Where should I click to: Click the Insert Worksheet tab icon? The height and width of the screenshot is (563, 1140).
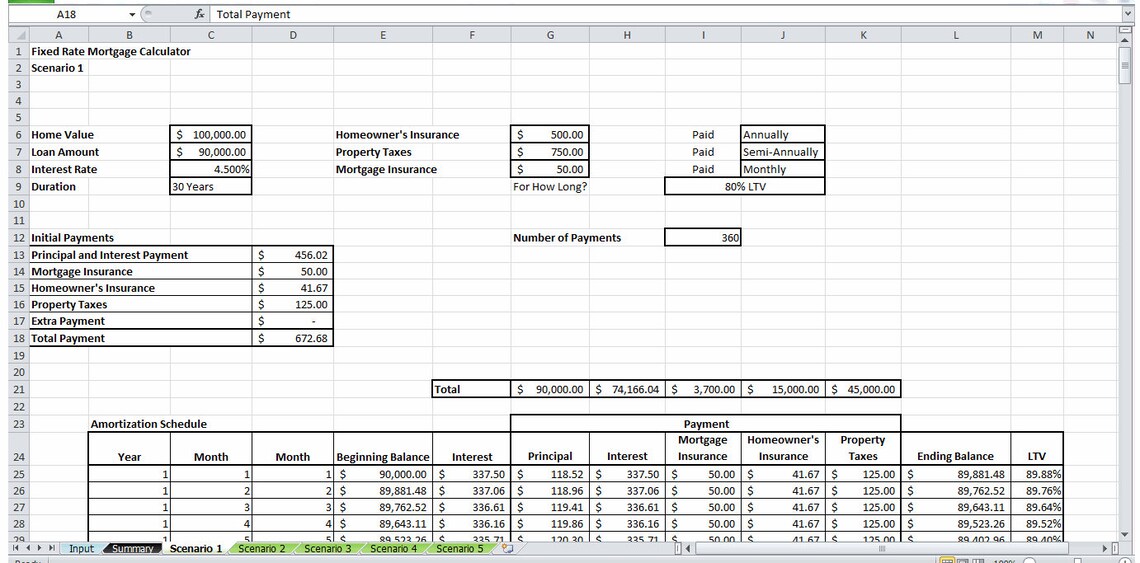507,548
